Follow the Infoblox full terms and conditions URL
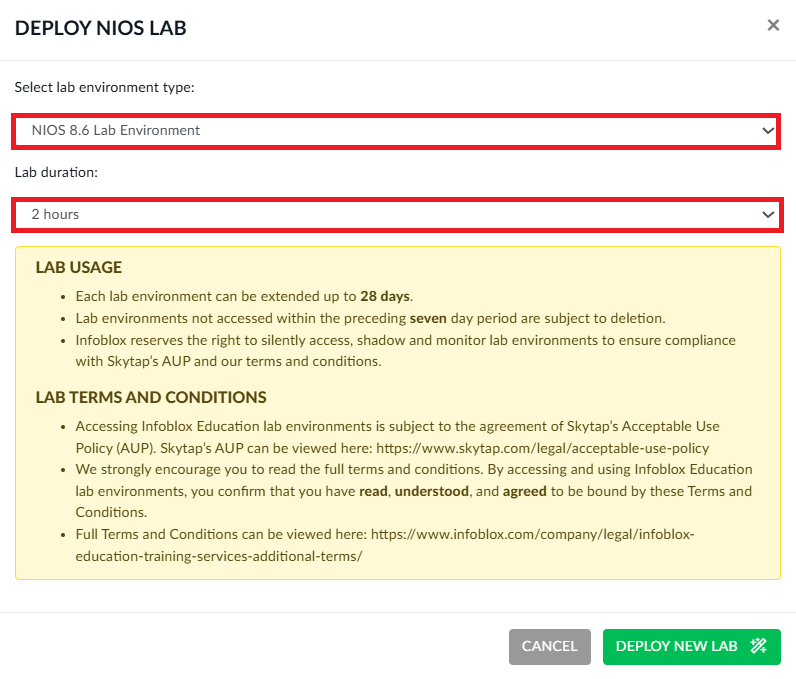 [x=385, y=545]
